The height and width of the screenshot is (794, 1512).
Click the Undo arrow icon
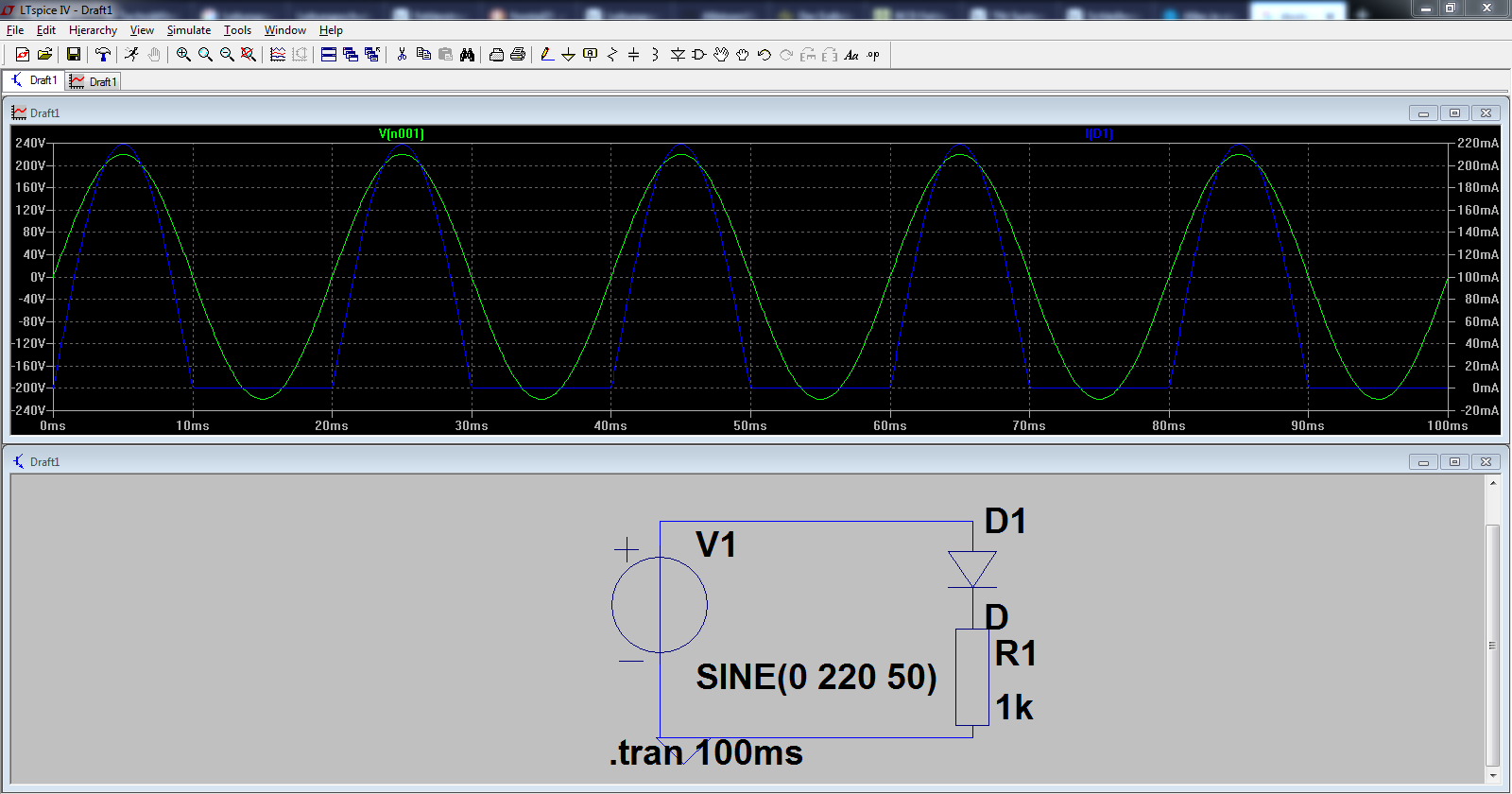(x=765, y=55)
